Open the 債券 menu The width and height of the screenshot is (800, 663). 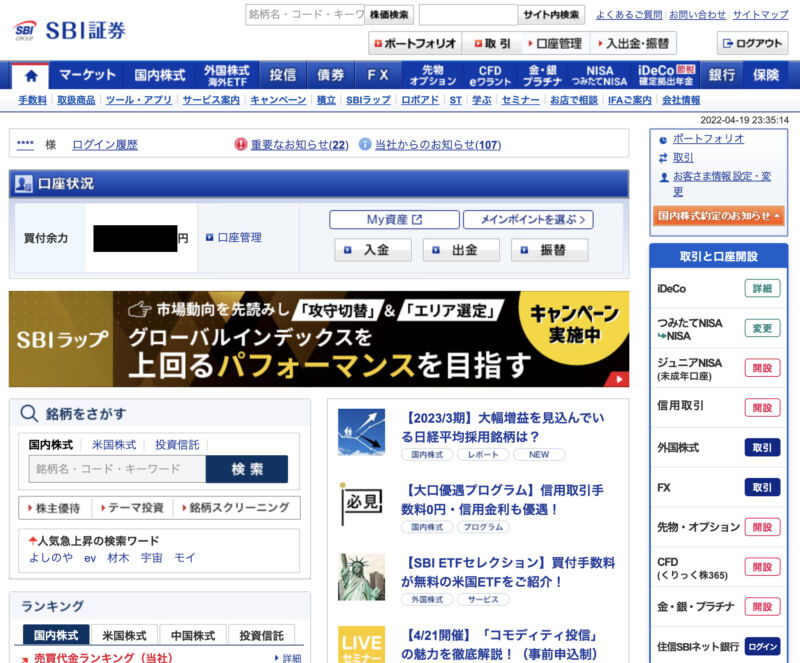pos(331,75)
